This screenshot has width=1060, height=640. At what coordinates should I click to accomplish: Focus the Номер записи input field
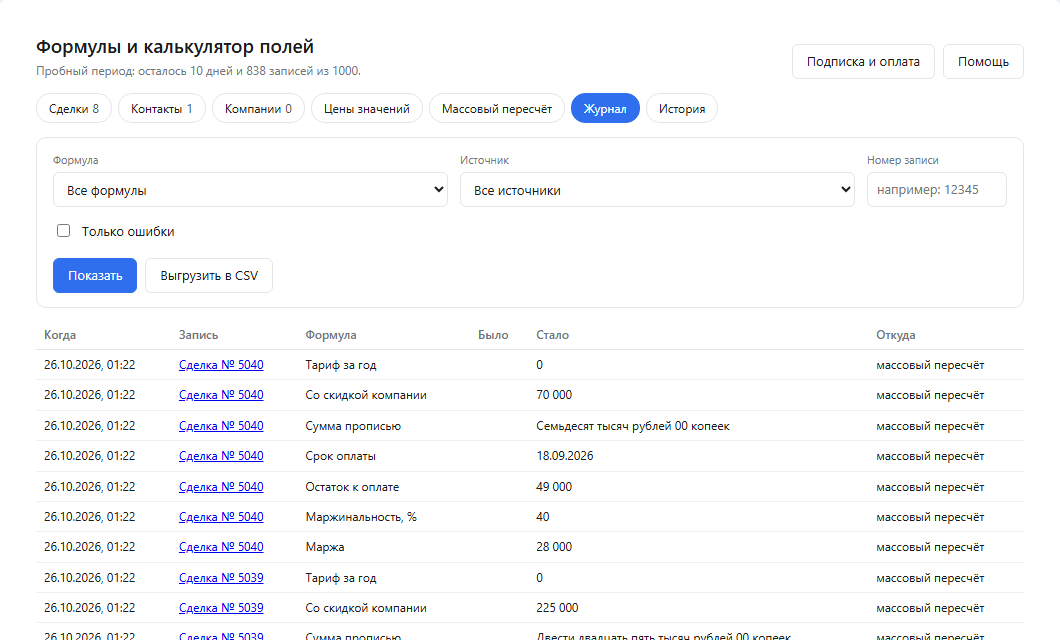(936, 190)
